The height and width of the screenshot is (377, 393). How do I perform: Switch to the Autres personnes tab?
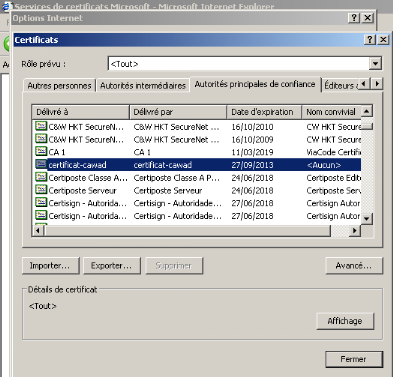(59, 86)
